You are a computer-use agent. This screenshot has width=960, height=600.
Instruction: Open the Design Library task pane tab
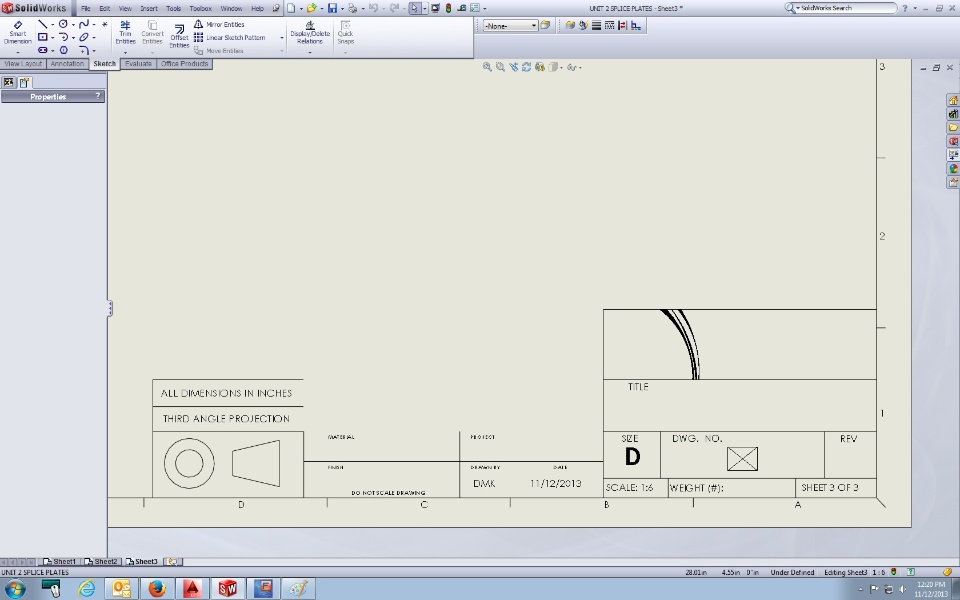coord(953,113)
